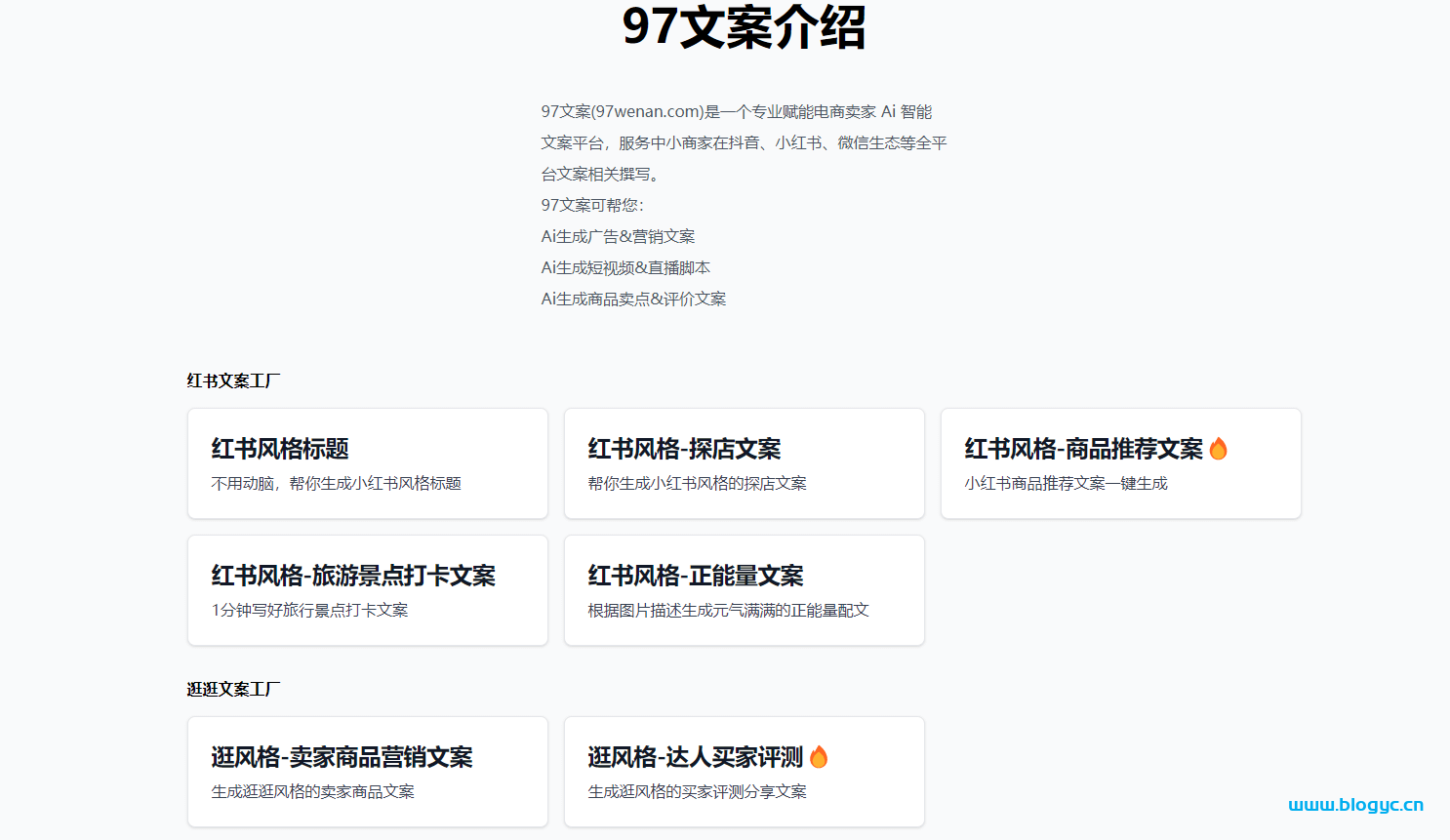
Task: Click the text 不用动脑，帮你生成小红书风格标题
Action: coord(337,483)
